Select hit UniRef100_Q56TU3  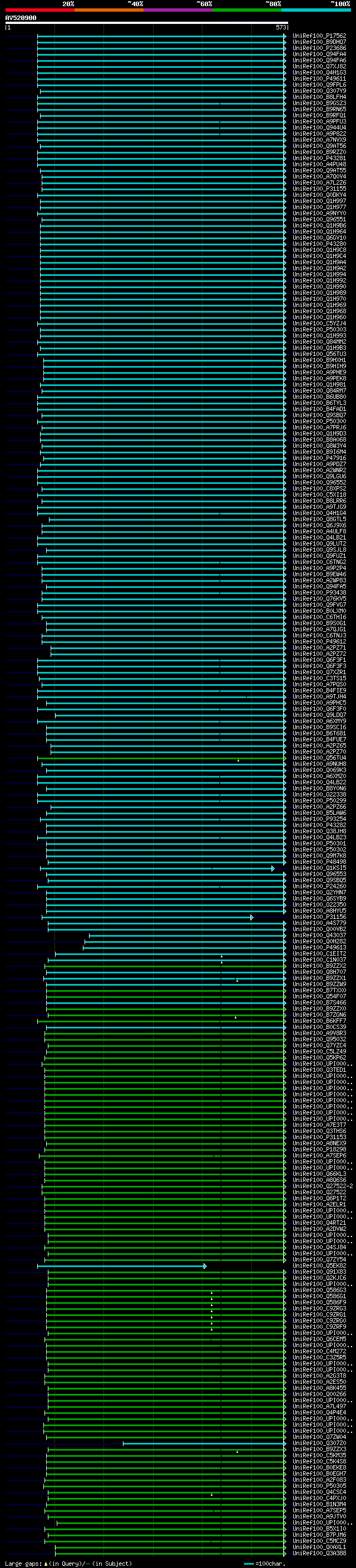(319, 354)
